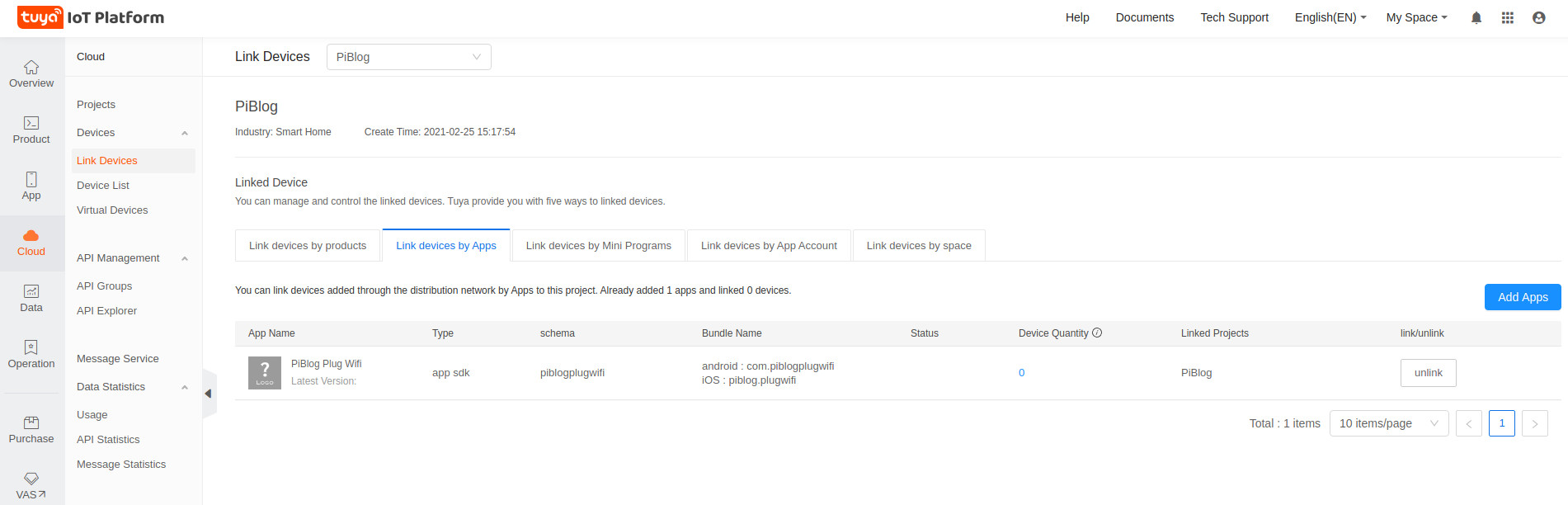1568x505 pixels.
Task: Click the piblogplugwifi schema cell
Action: click(572, 373)
